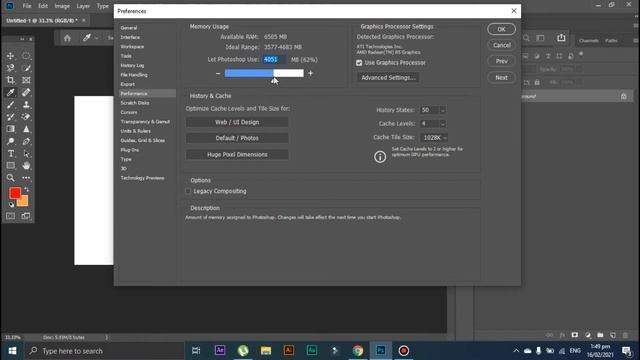Open the Cache Levels dropdown arrow

[x=443, y=124]
